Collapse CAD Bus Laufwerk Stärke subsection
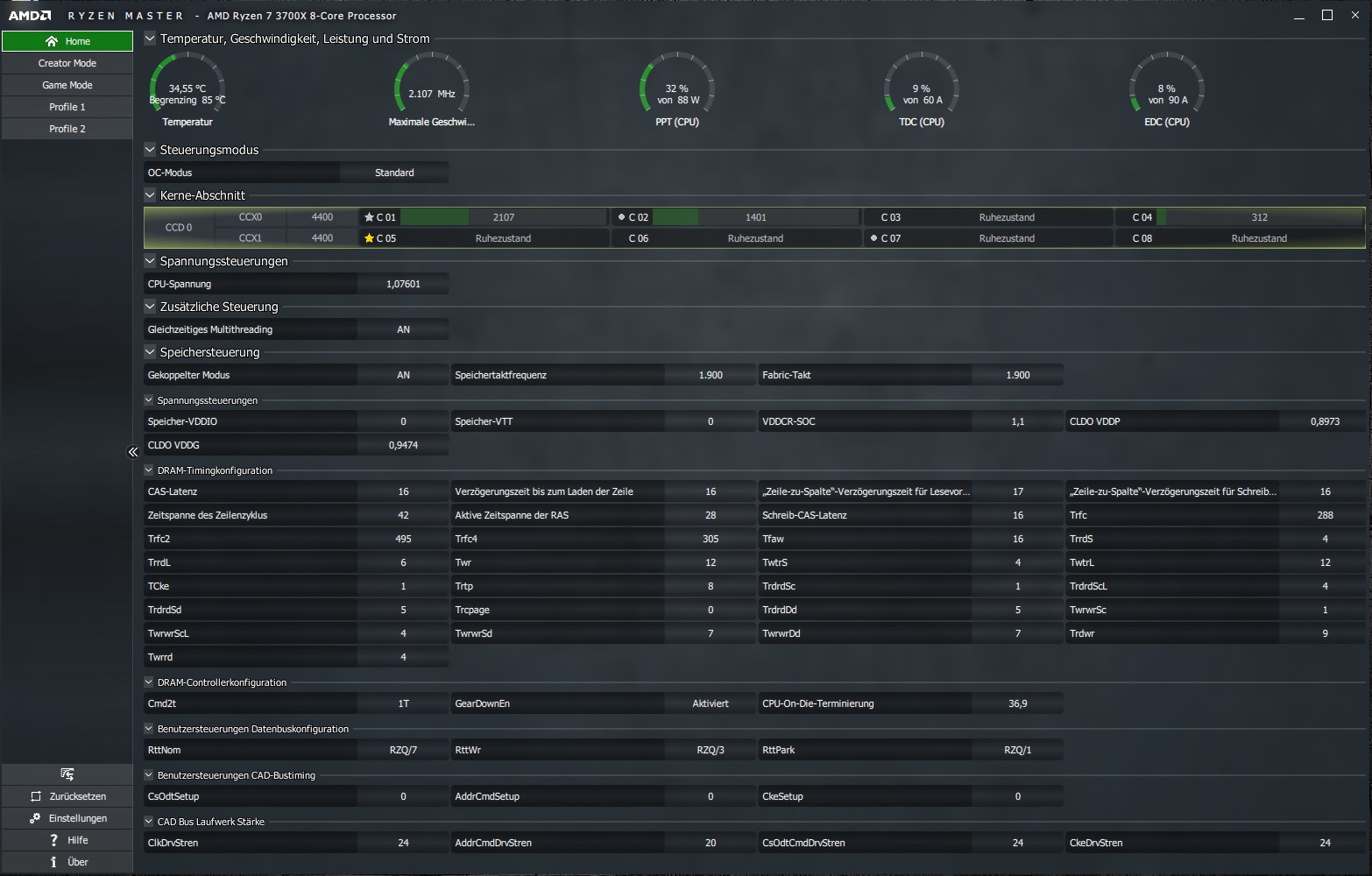Screen dimensions: 1372x876 [149, 822]
